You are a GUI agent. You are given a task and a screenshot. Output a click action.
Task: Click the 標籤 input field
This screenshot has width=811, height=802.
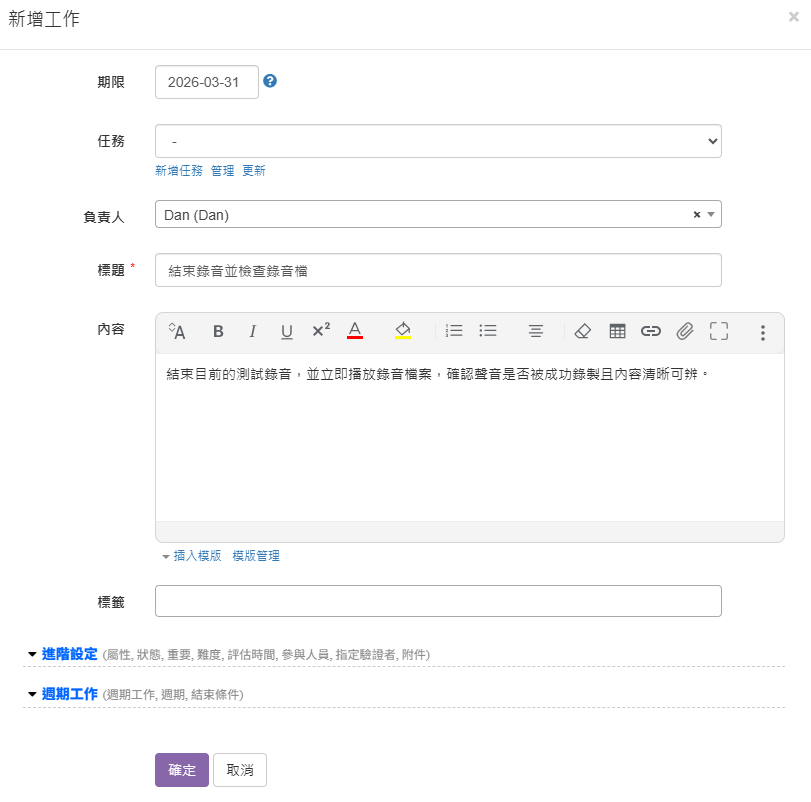coord(438,601)
